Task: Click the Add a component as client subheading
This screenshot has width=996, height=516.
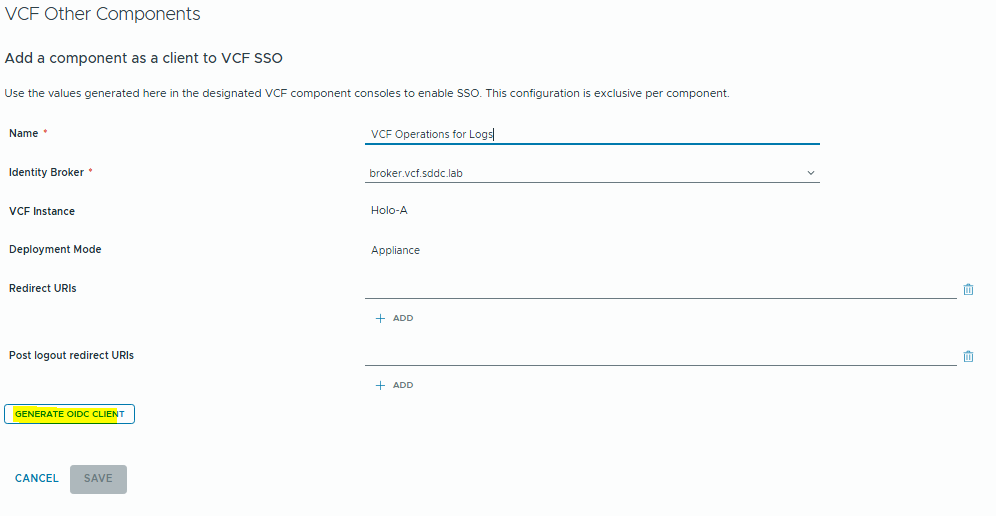Action: click(151, 59)
